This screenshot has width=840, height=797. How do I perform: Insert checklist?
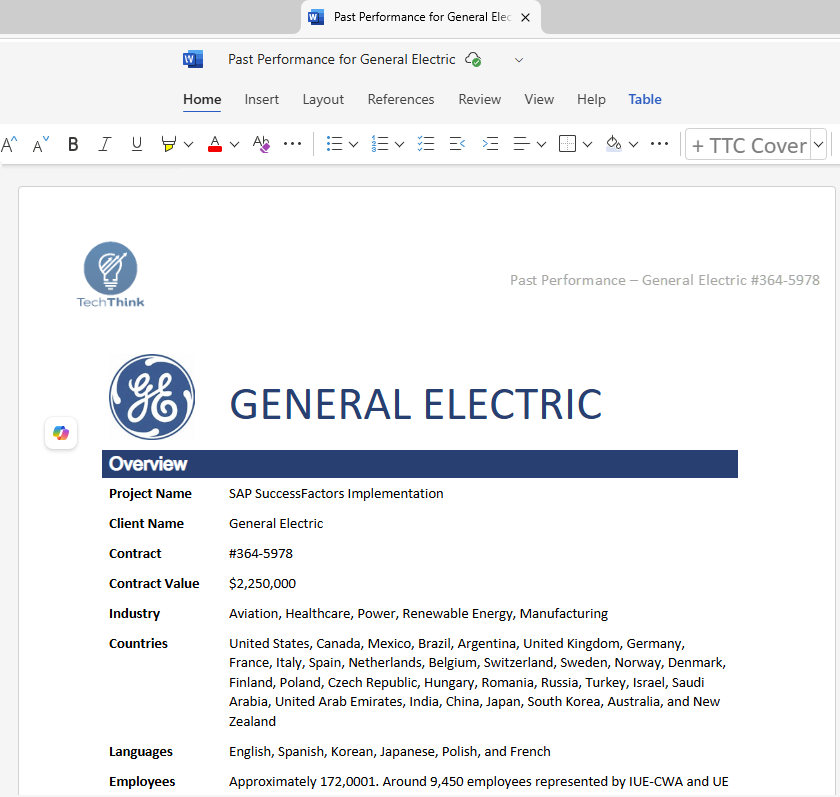coord(426,144)
